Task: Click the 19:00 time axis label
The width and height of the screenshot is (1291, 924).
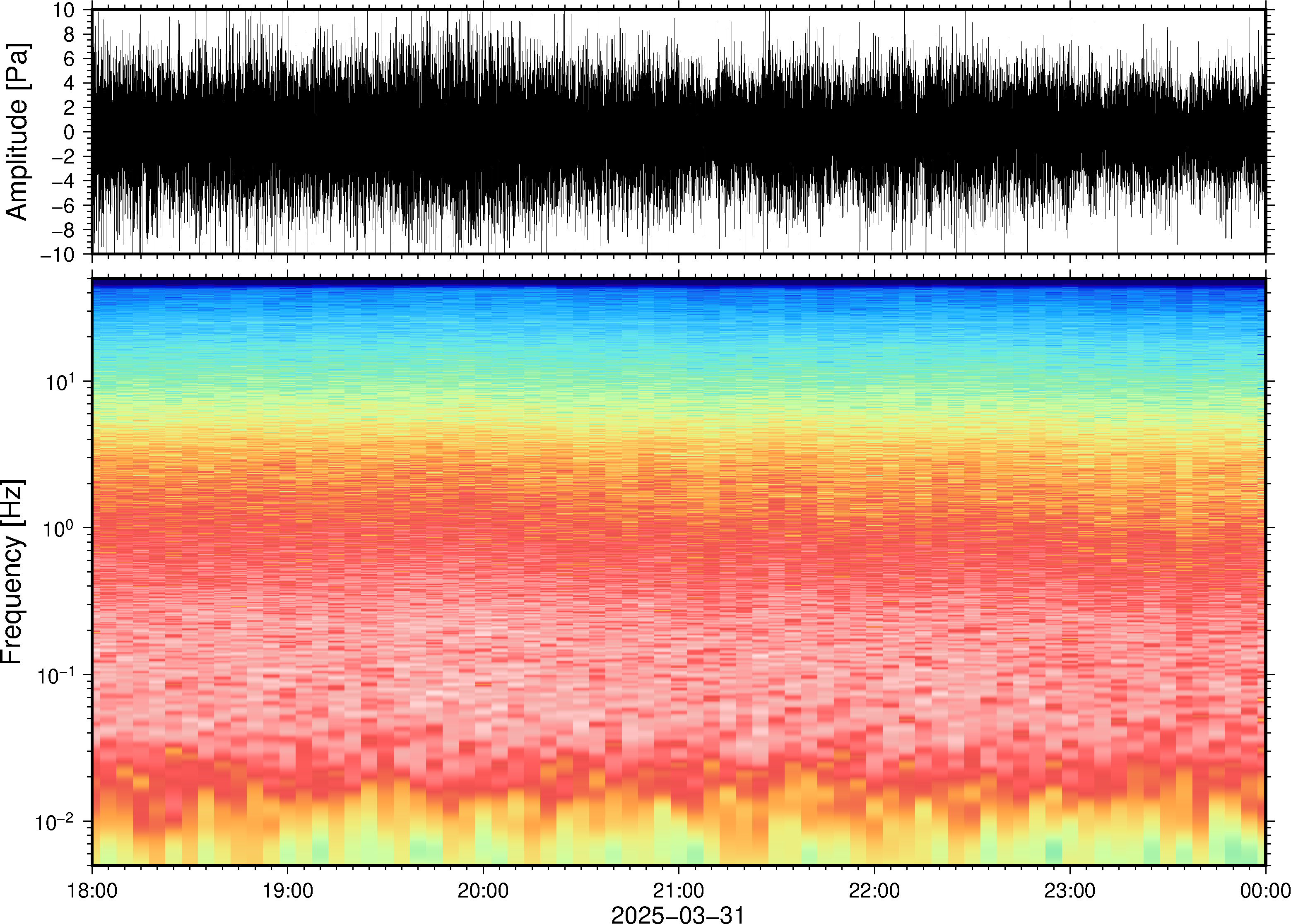Action: tap(287, 890)
